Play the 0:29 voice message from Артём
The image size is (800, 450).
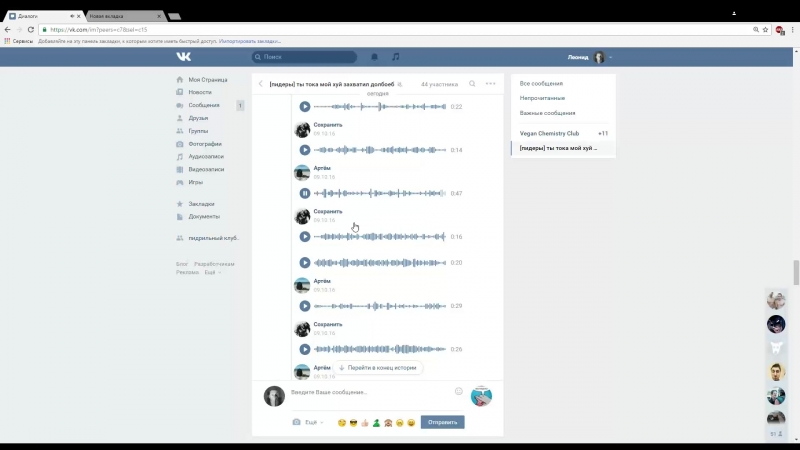305,306
